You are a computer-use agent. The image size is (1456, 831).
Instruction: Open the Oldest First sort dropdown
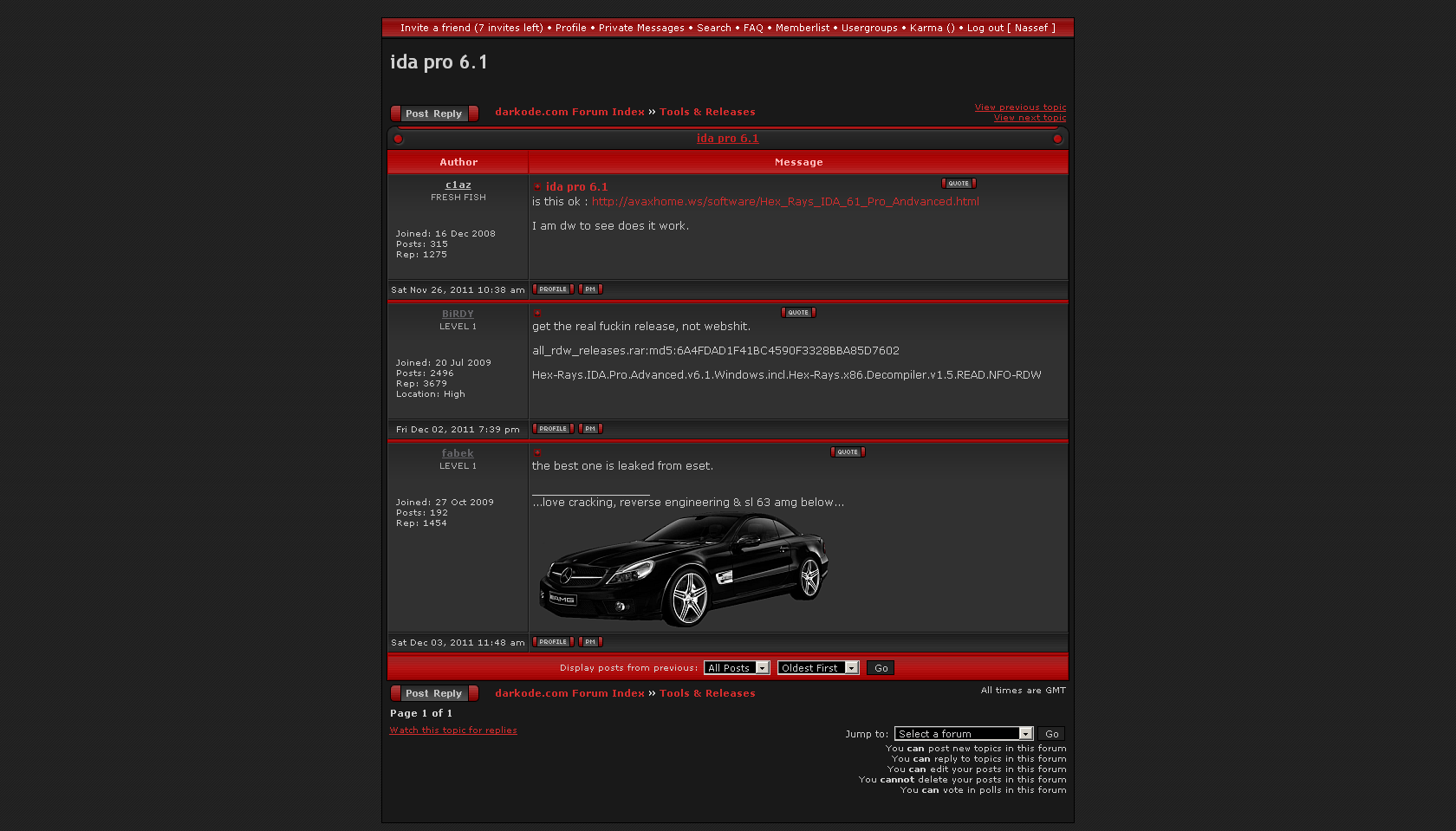pos(817,668)
